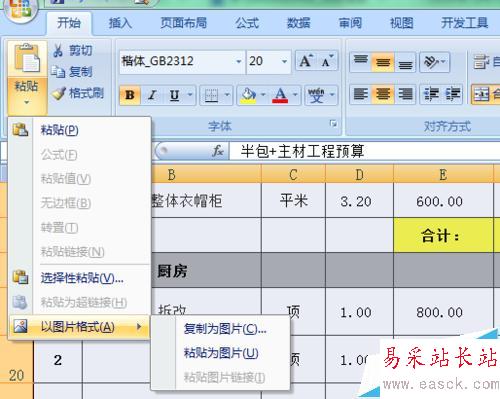The image size is (500, 399).
Task: Select the 厨房 section header cell
Action: pos(206,271)
